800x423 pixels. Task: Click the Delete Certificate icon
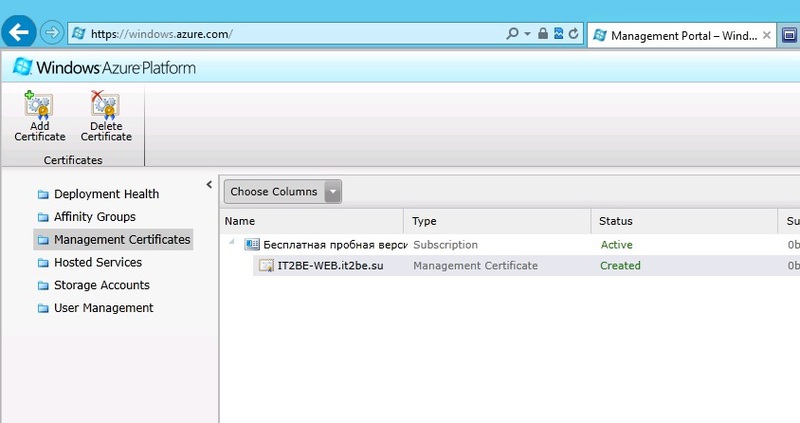tap(105, 105)
